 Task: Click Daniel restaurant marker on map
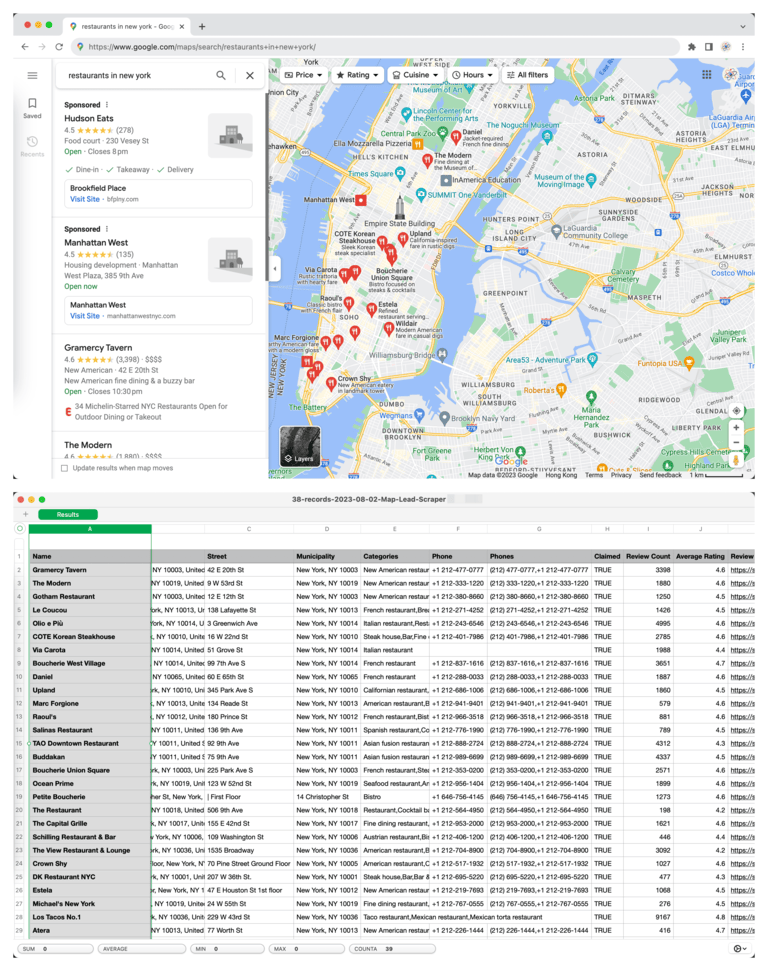tap(455, 136)
